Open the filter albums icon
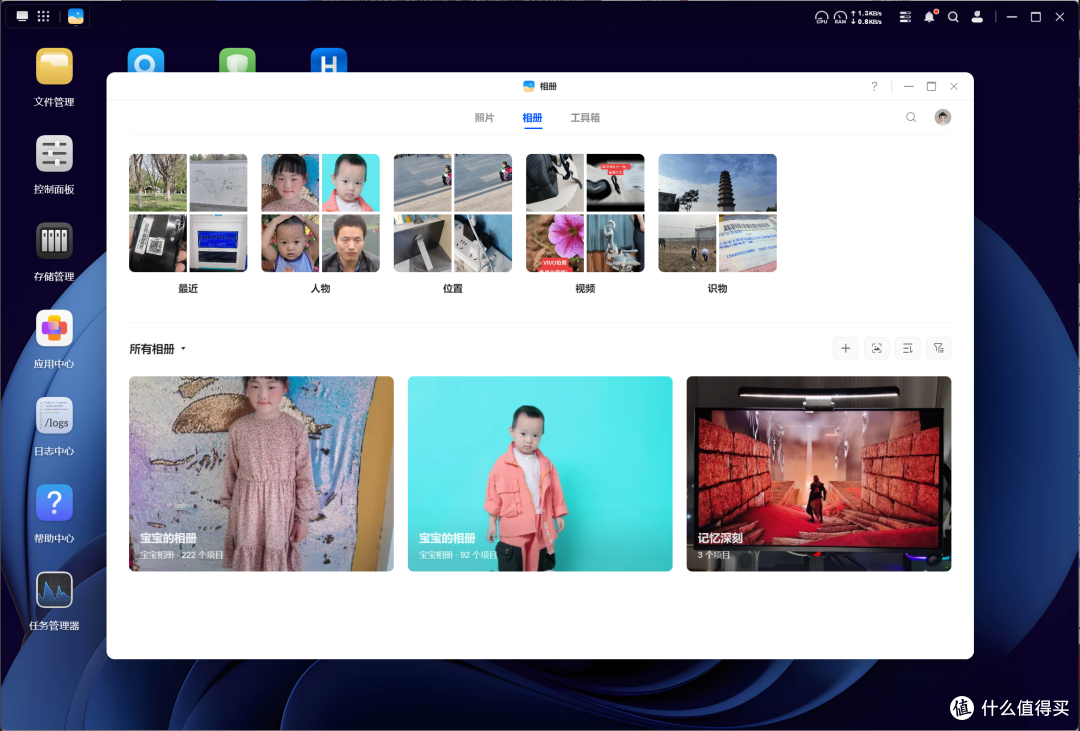 [x=938, y=349]
